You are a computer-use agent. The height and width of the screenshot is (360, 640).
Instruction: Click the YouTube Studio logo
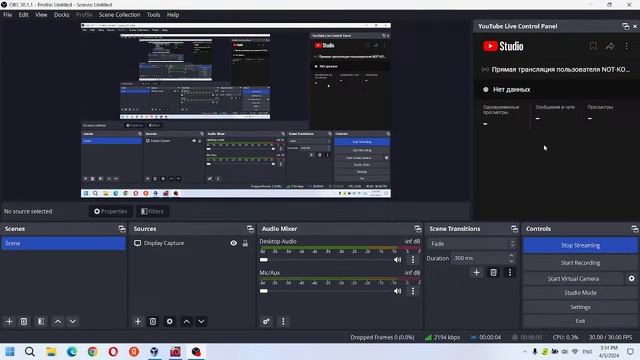(x=503, y=46)
